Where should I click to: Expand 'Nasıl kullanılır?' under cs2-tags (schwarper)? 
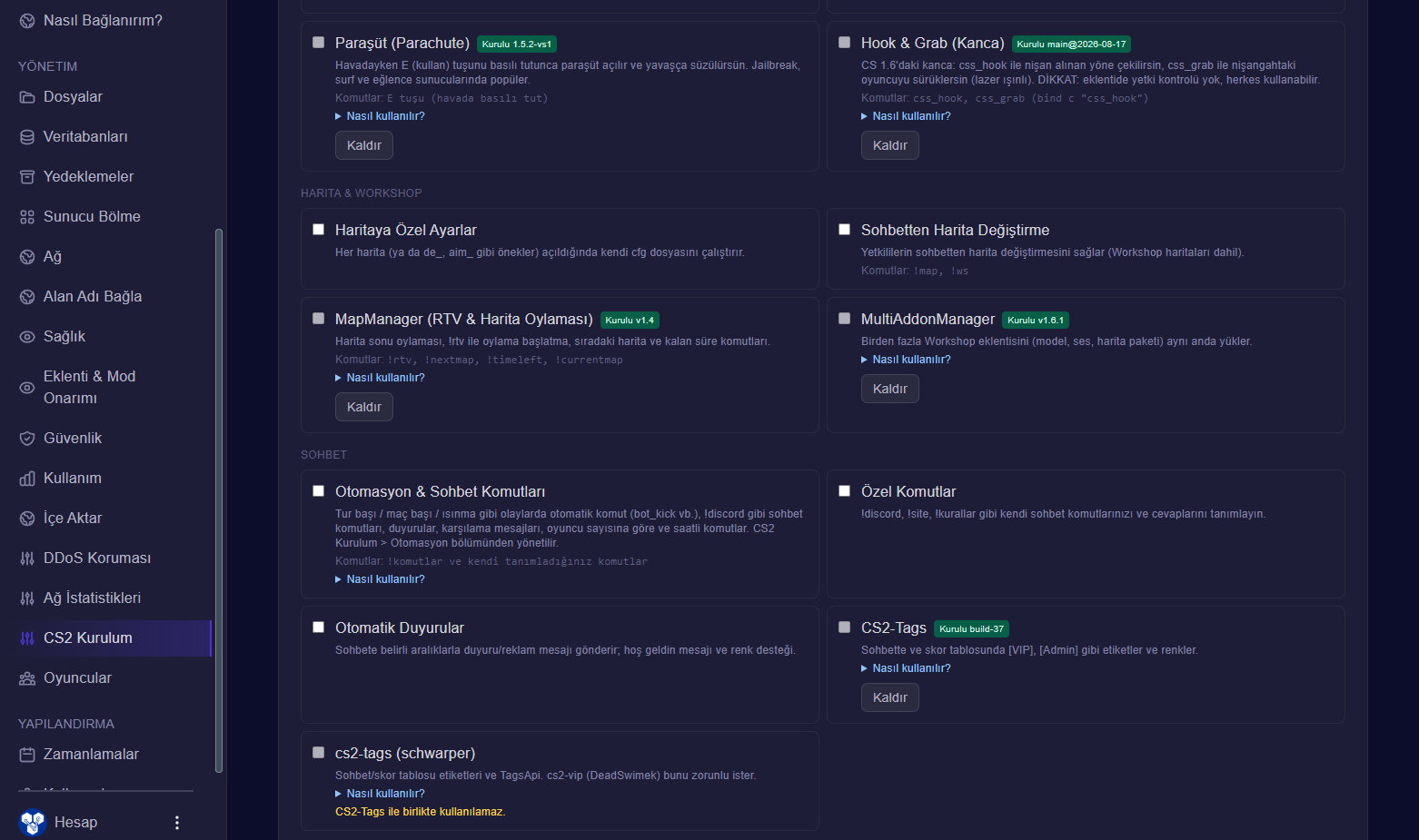click(380, 794)
